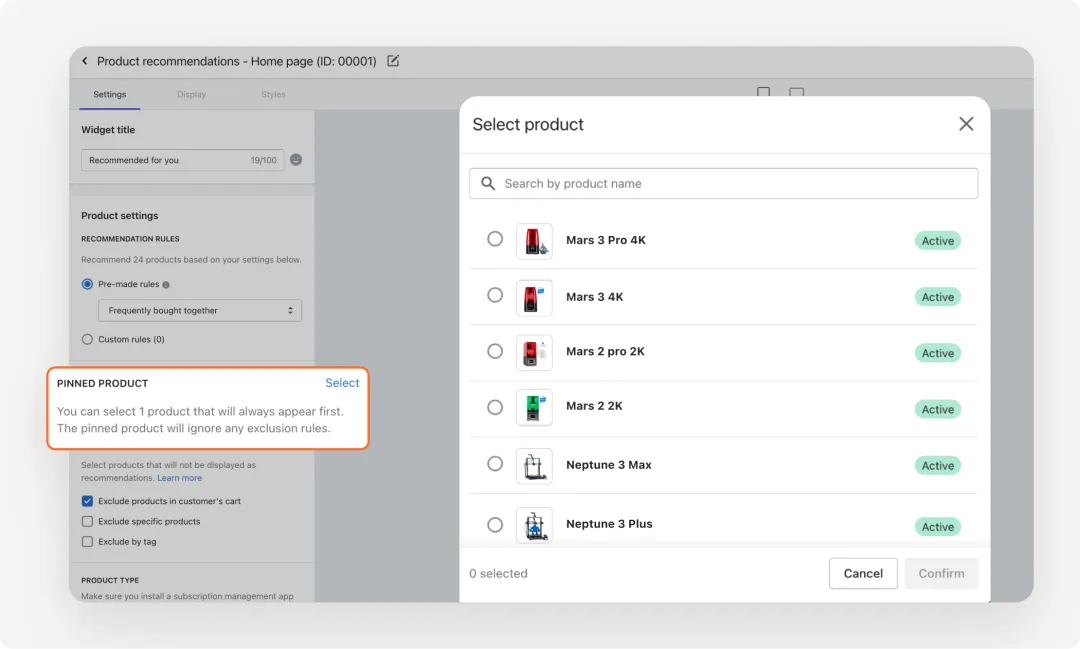The height and width of the screenshot is (649, 1080).
Task: Choose the Neptune 3 Plus radio button
Action: pyautogui.click(x=495, y=525)
